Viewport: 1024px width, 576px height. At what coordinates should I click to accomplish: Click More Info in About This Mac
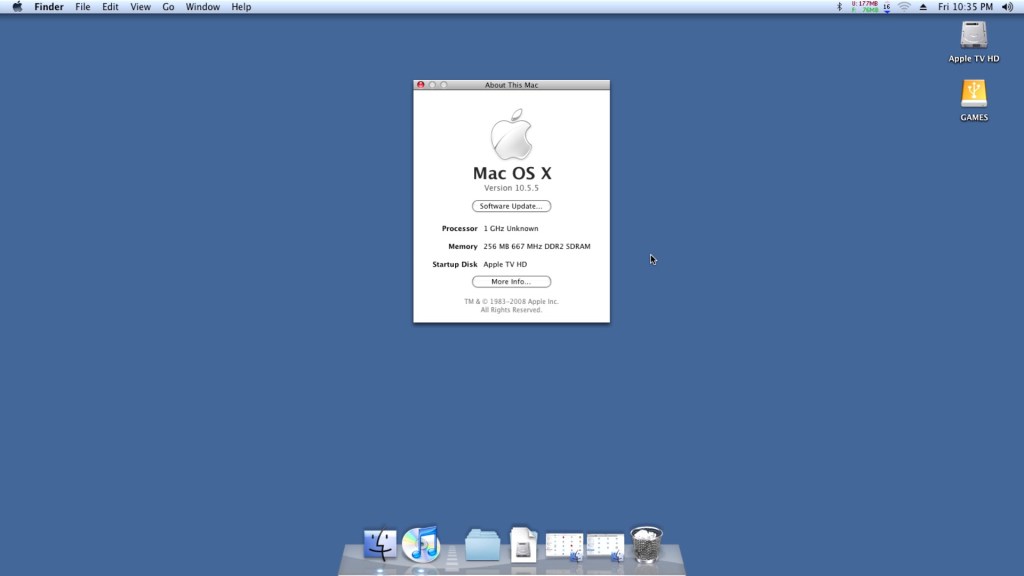coord(511,281)
